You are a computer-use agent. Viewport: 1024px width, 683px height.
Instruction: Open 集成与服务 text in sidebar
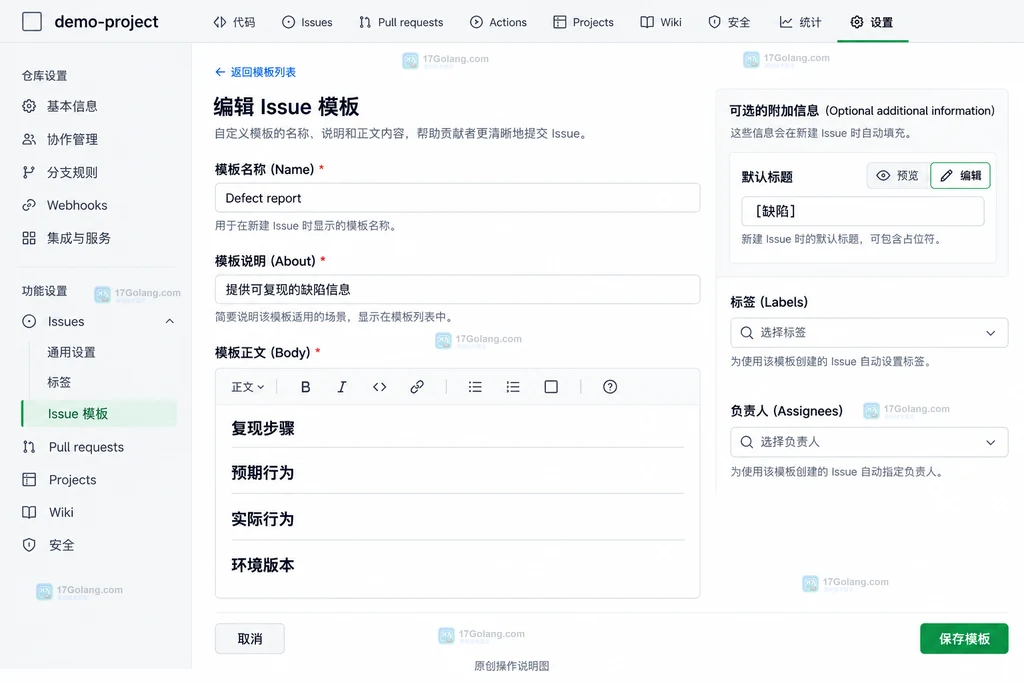(x=78, y=238)
